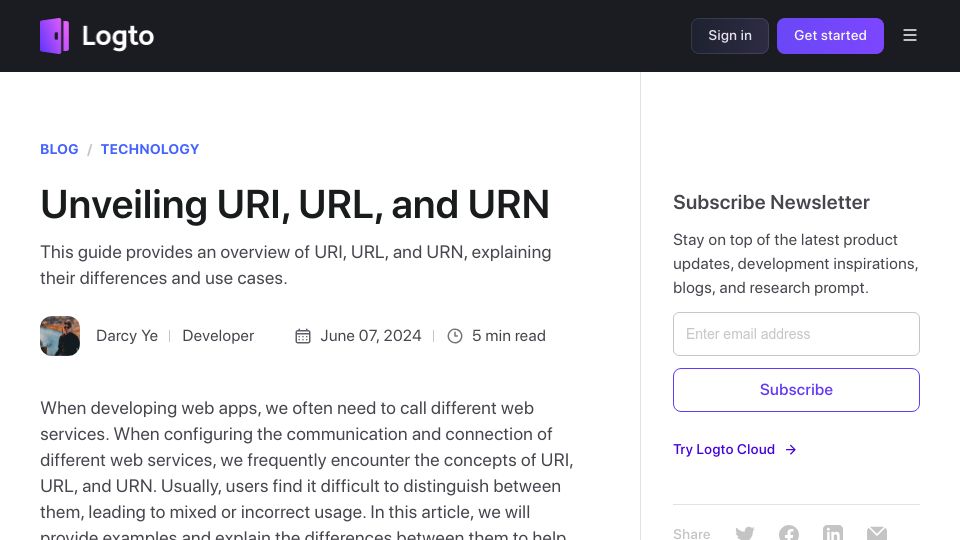Screen dimensions: 960x540
Task: Click the Subscribe Newsletter heading
Action: point(771,203)
